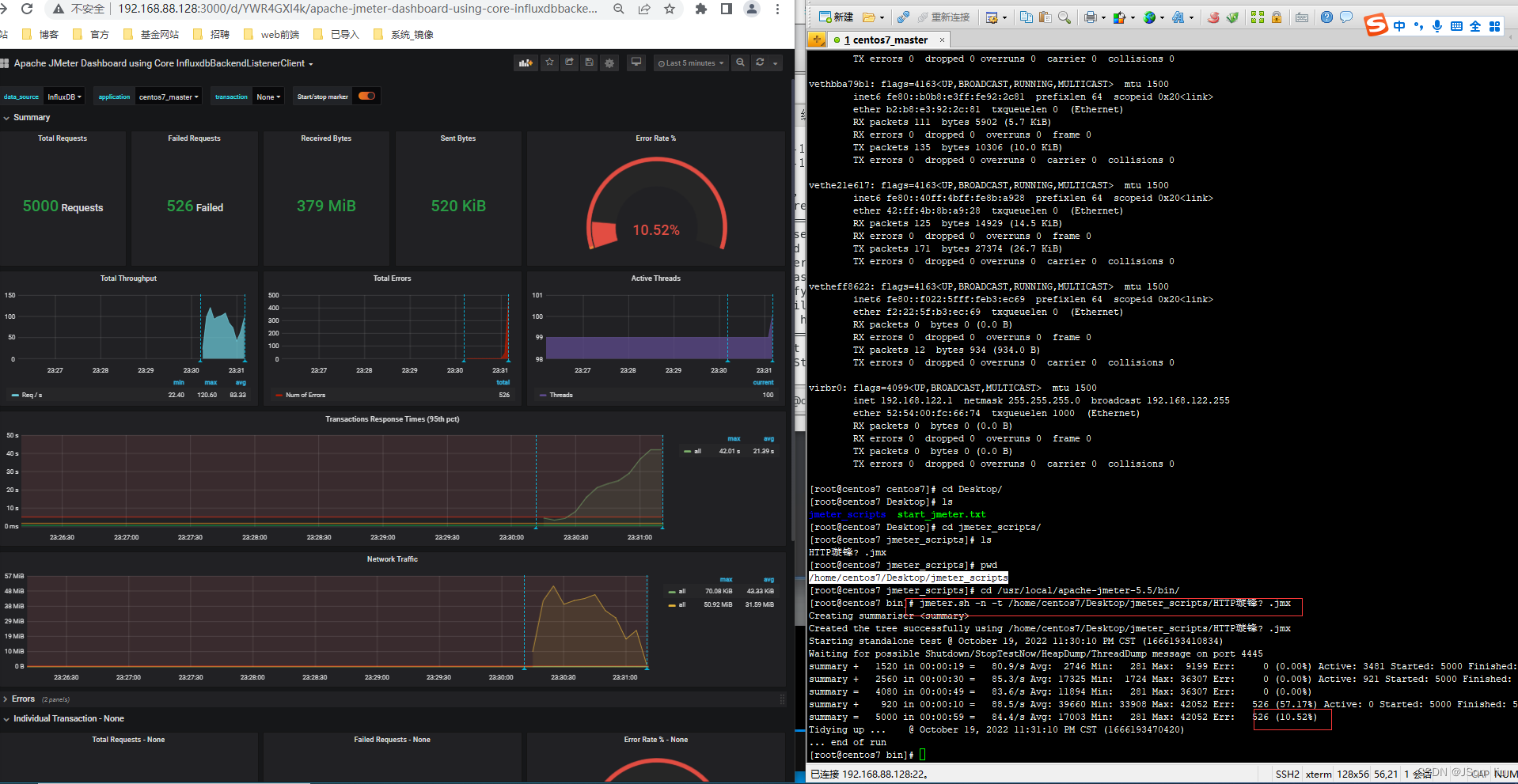The width and height of the screenshot is (1518, 784).
Task: Toggle full screen in Xshell toolbar
Action: (x=1258, y=17)
